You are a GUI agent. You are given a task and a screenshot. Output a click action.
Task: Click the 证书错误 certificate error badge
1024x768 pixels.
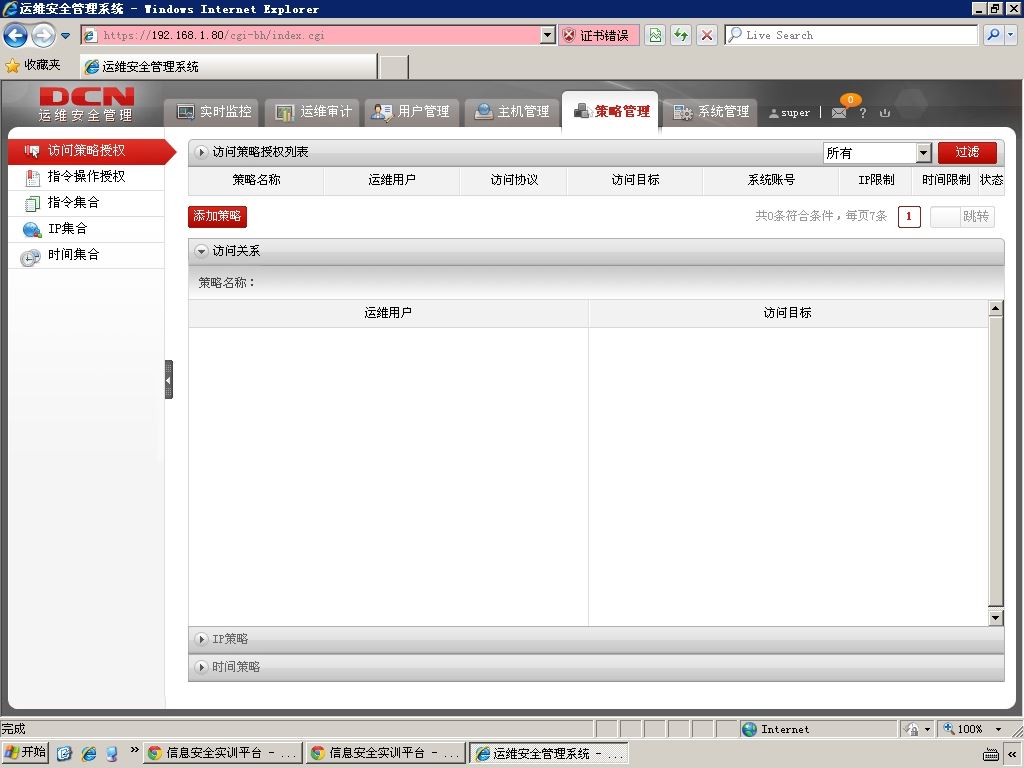(598, 35)
